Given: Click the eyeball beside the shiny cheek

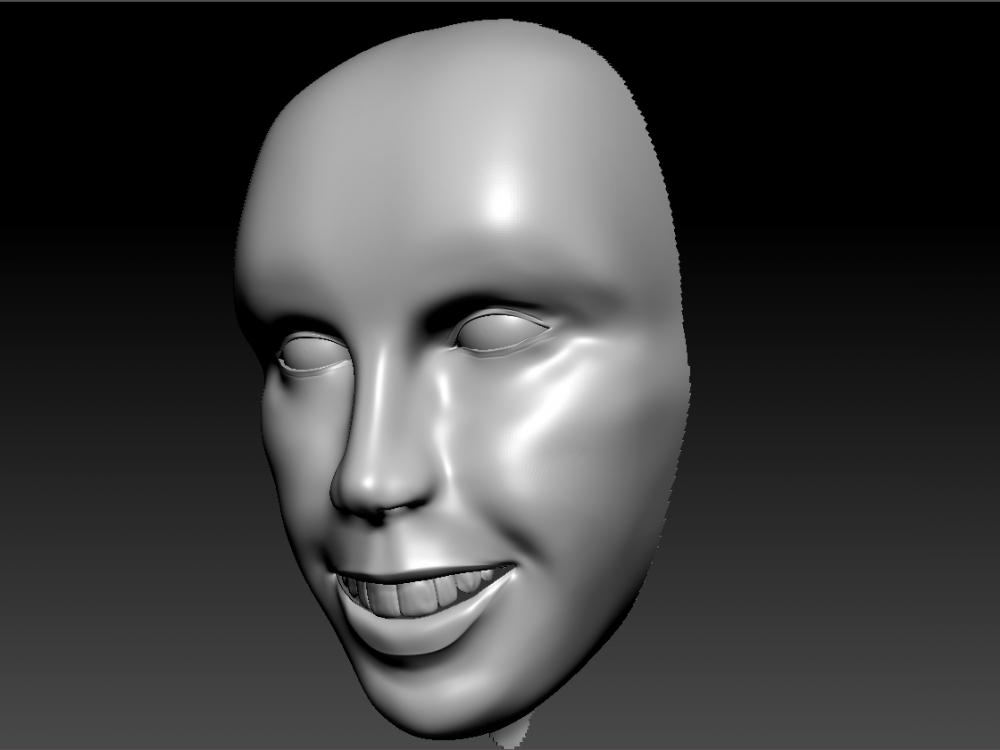Looking at the screenshot, I should coord(502,332).
